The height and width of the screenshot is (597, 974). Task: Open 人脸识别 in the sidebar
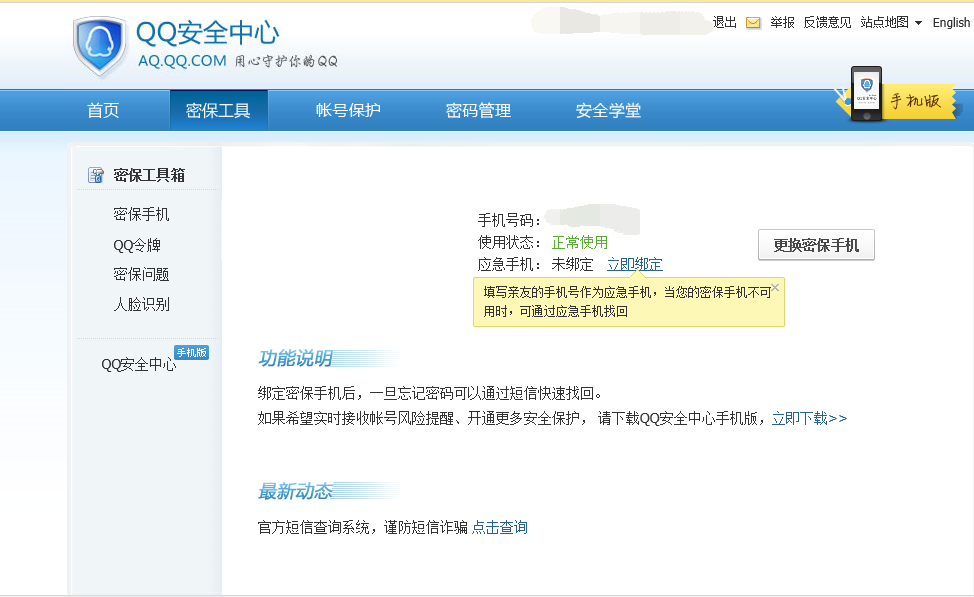point(141,304)
